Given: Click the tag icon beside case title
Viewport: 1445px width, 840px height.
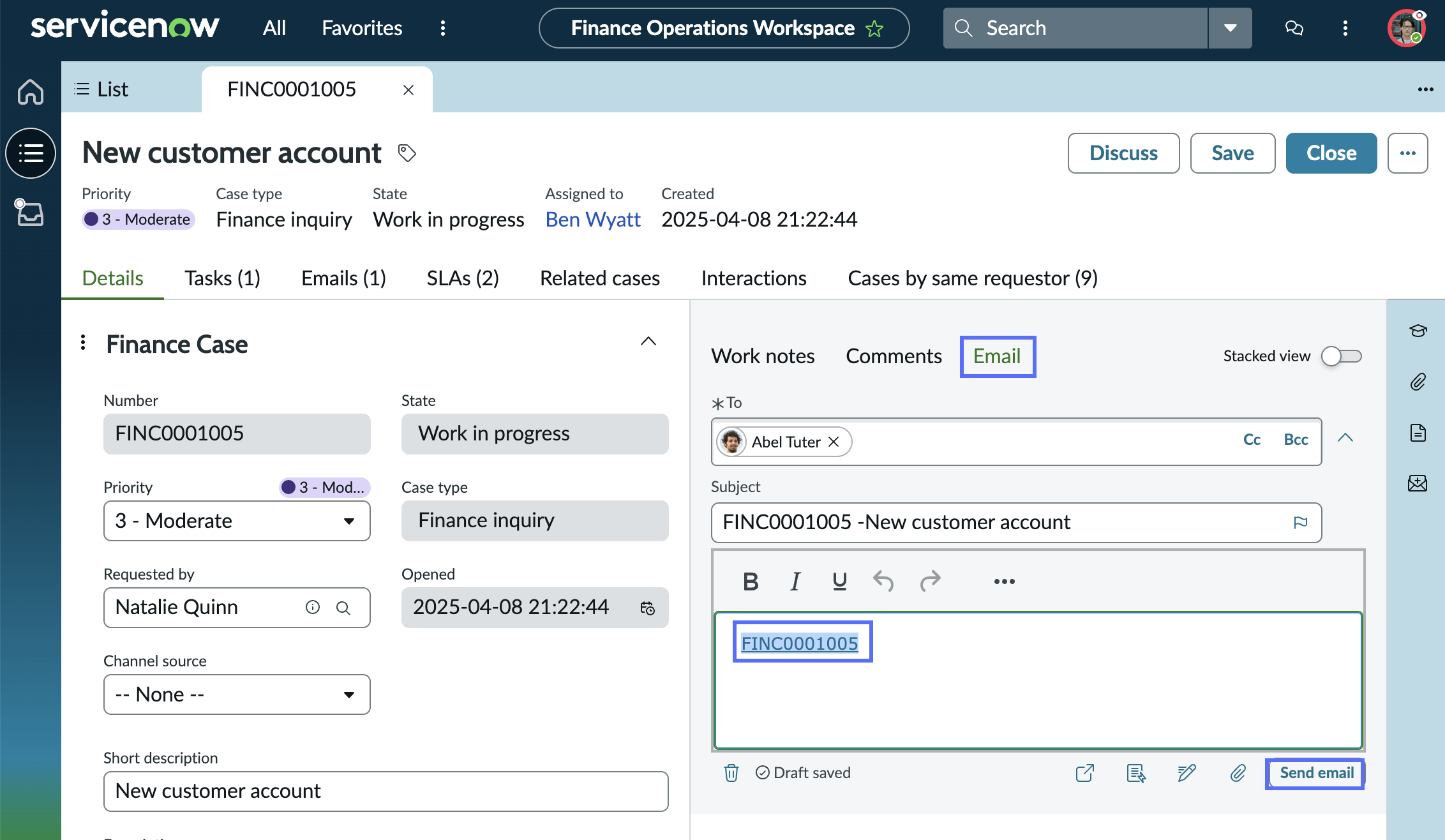Looking at the screenshot, I should [x=407, y=153].
